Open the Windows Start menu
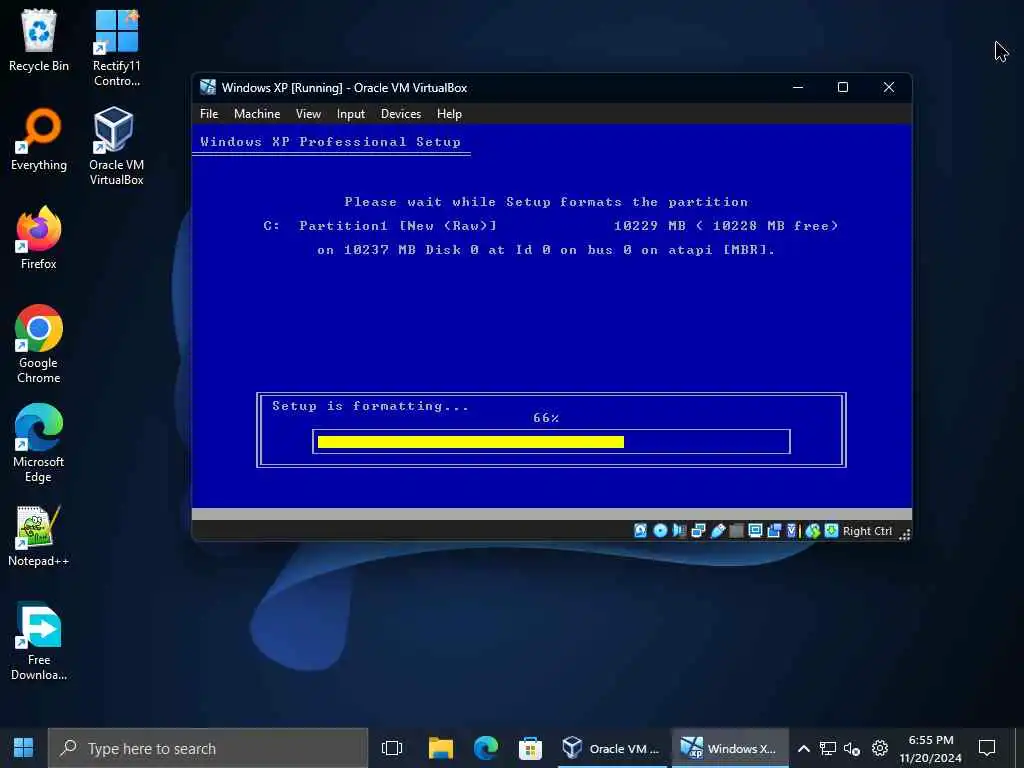 pos(24,748)
